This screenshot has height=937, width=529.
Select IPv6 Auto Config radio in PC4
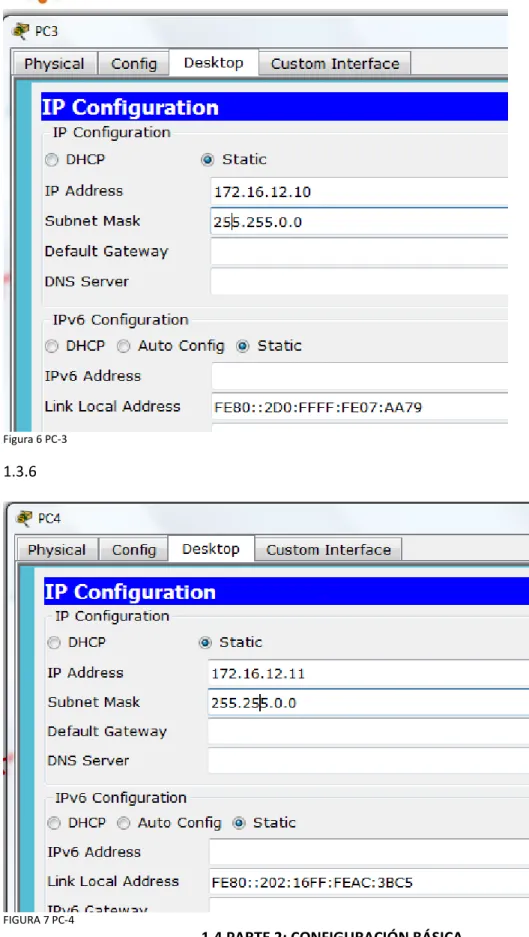click(x=124, y=823)
